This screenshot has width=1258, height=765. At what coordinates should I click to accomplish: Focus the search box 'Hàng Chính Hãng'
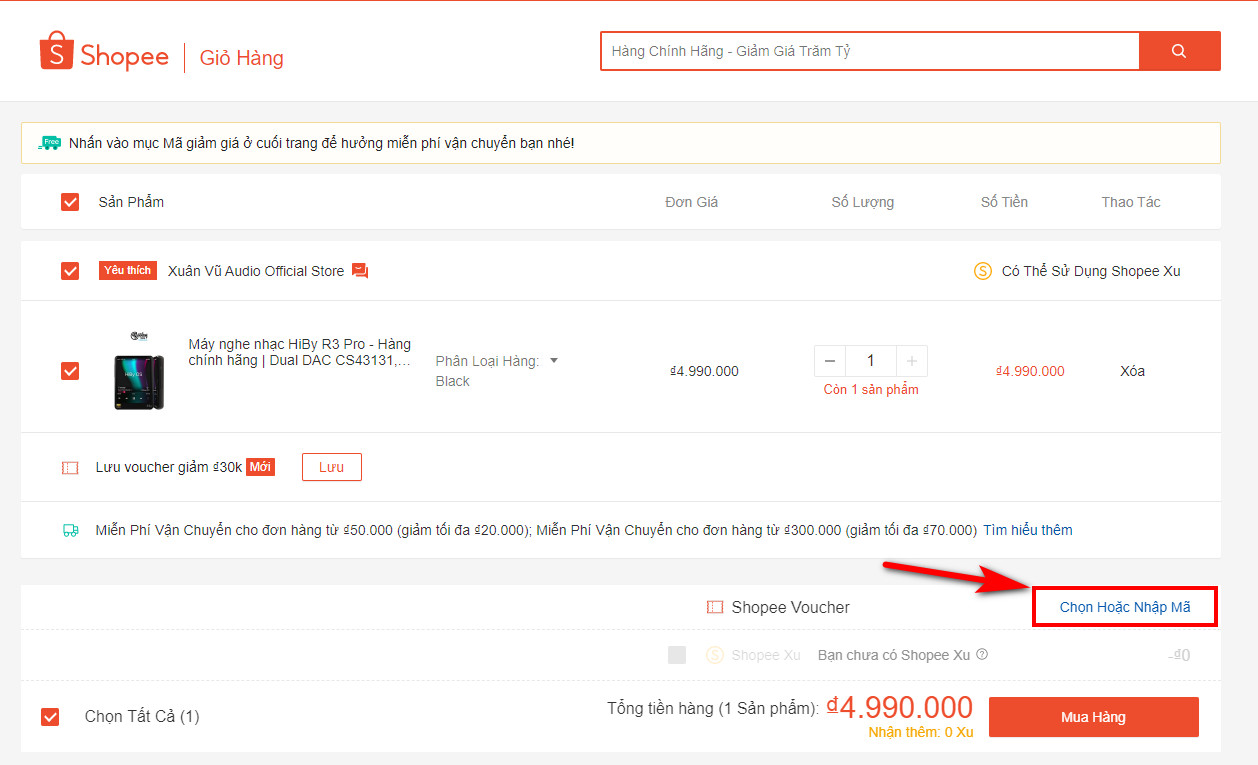tap(870, 51)
